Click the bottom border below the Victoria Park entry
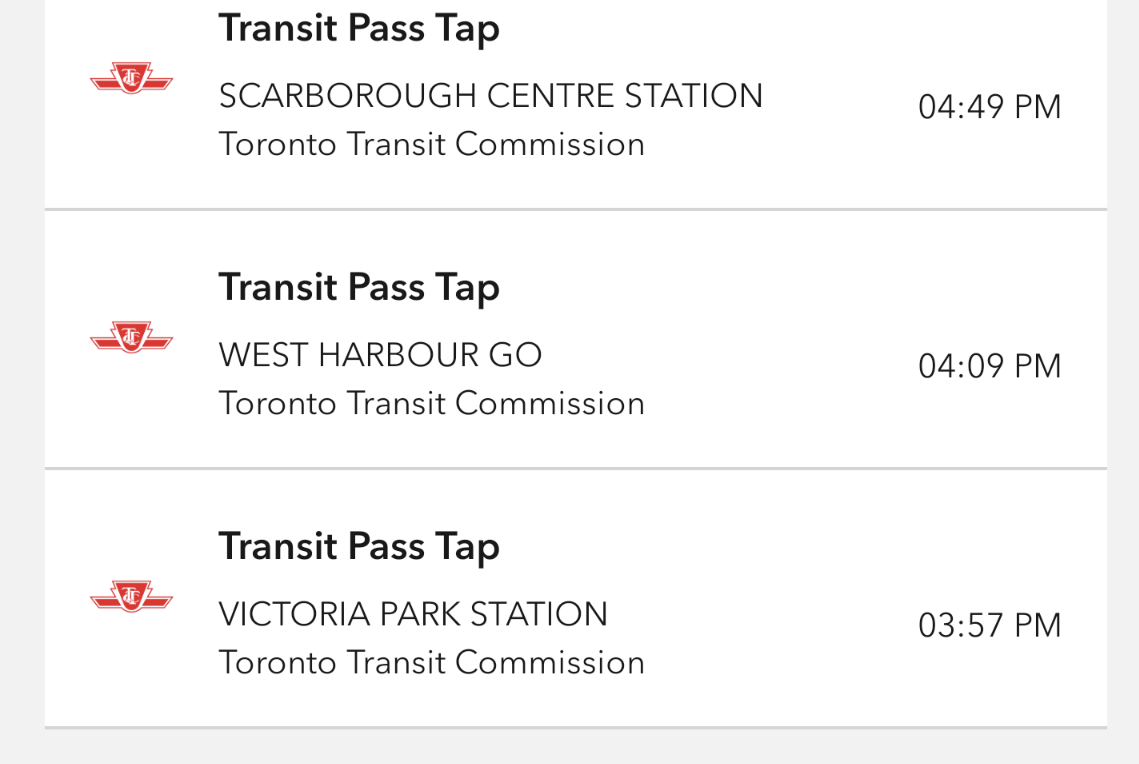 (x=575, y=727)
